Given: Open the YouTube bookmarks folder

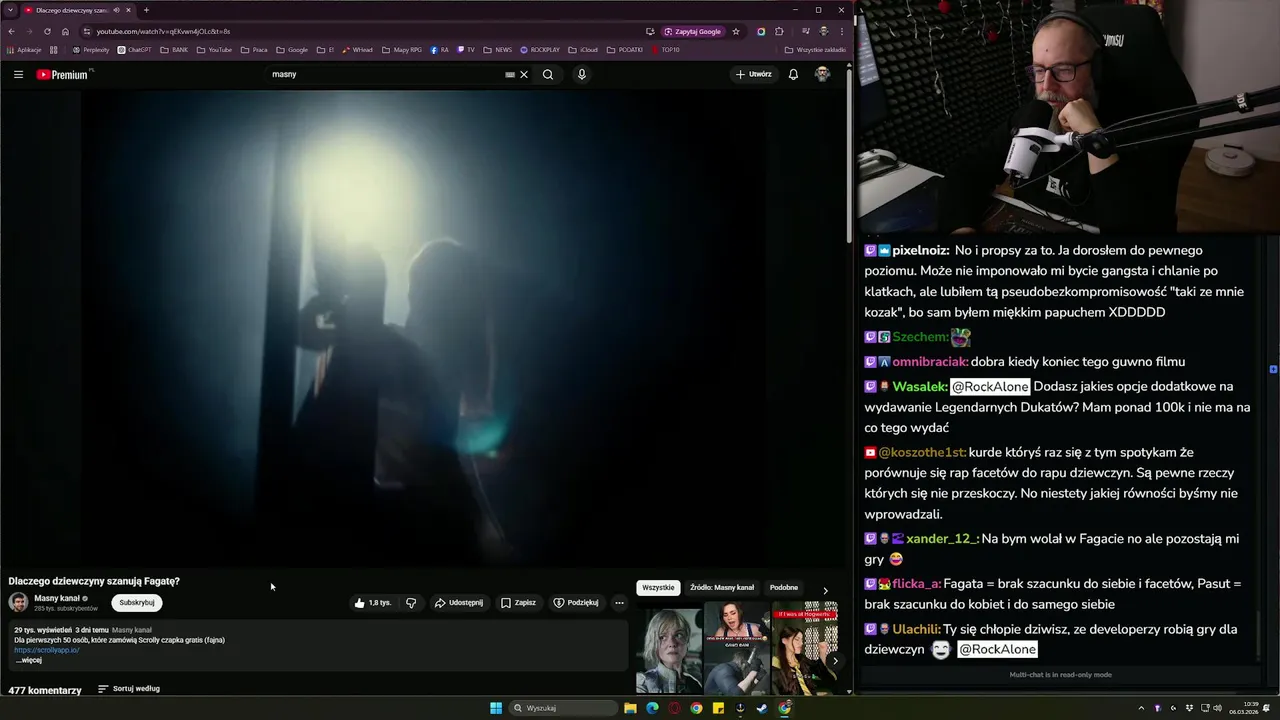Looking at the screenshot, I should pyautogui.click(x=214, y=49).
